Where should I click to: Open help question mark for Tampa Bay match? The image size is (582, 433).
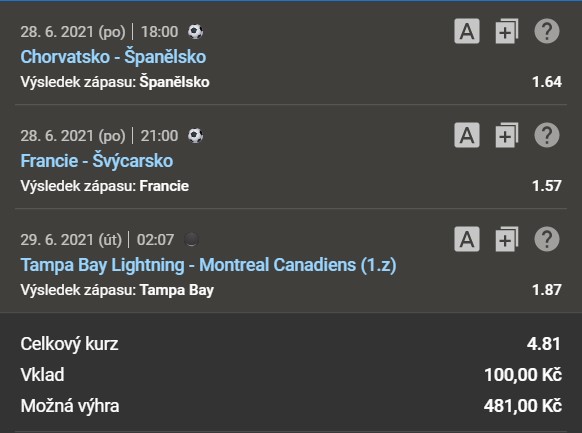[547, 239]
